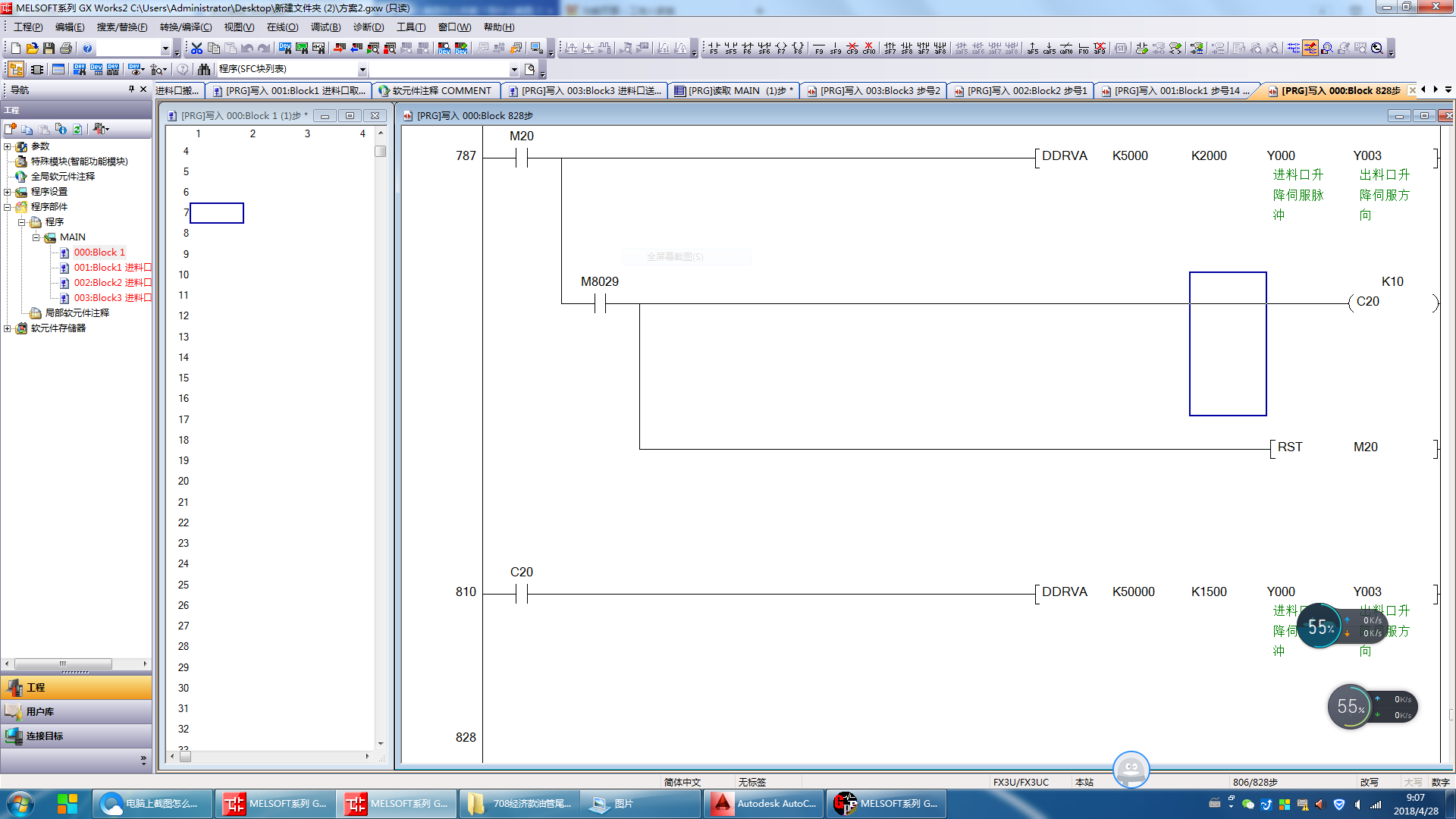1456x819 pixels.
Task: Switch to 软元件注释 COMMENT tab
Action: [x=437, y=91]
